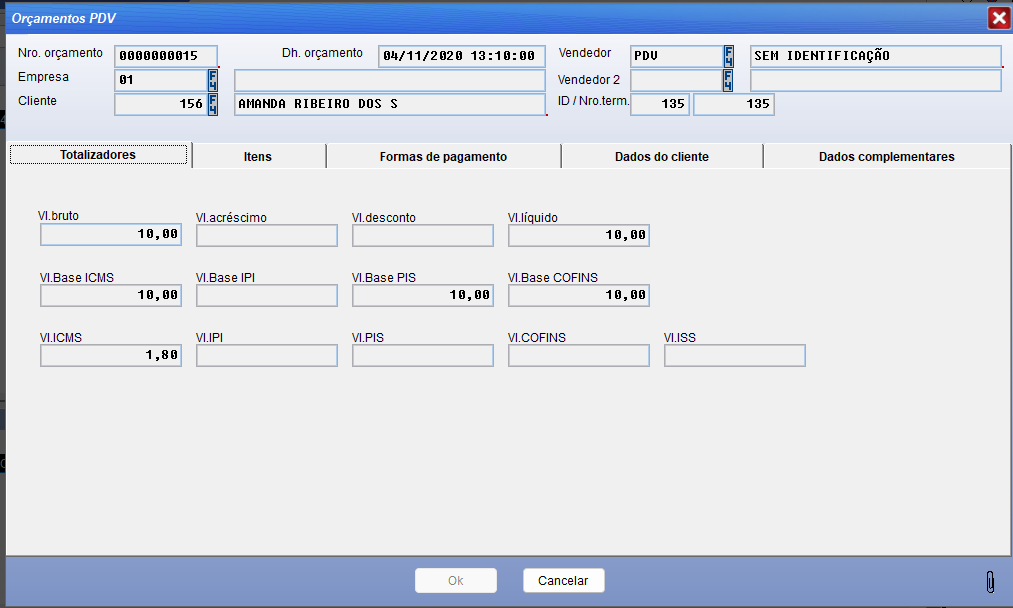Focus the Vl.ISS field
Viewport: 1013px width, 608px height.
tap(735, 355)
